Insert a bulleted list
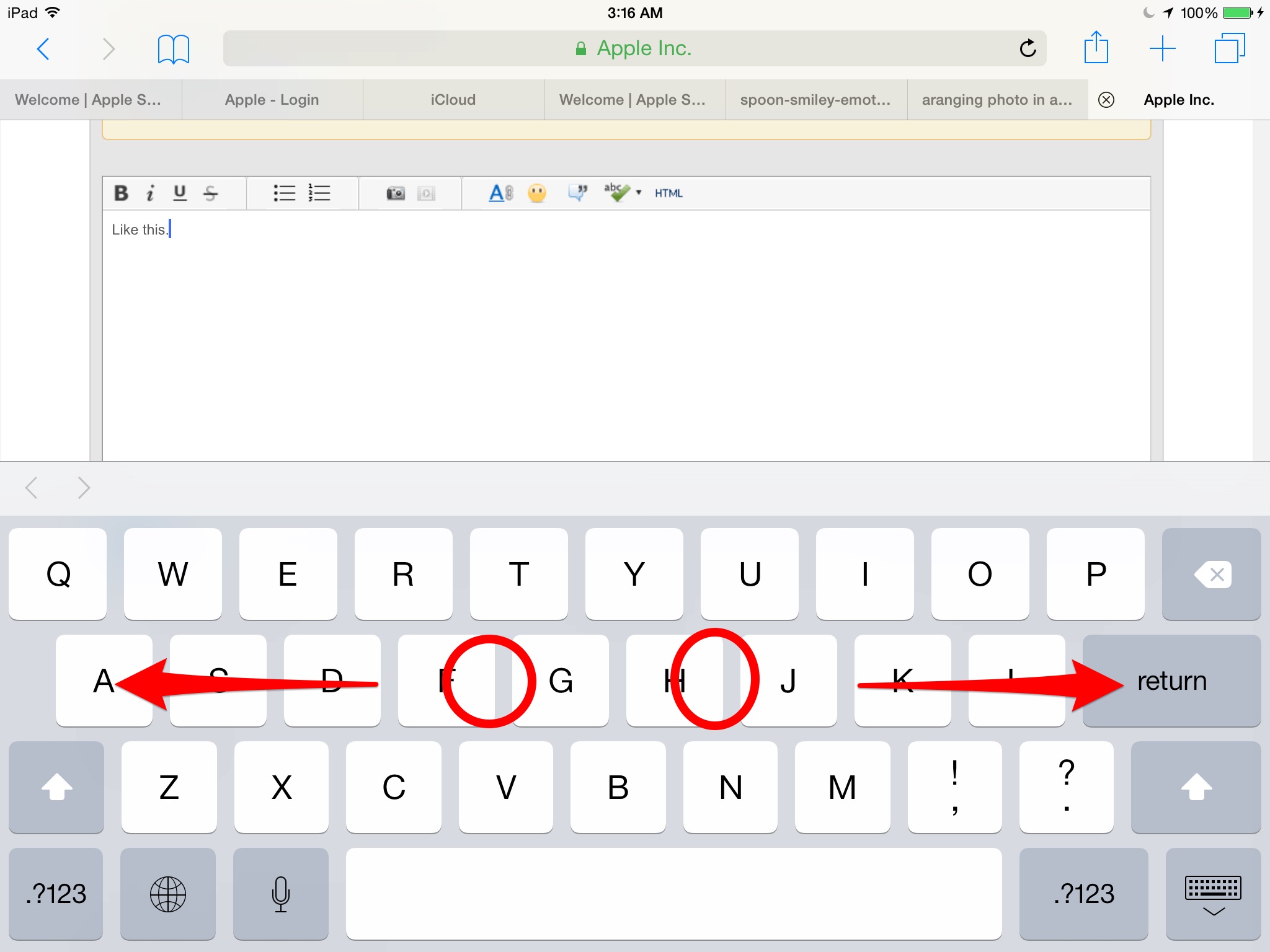 pos(285,193)
